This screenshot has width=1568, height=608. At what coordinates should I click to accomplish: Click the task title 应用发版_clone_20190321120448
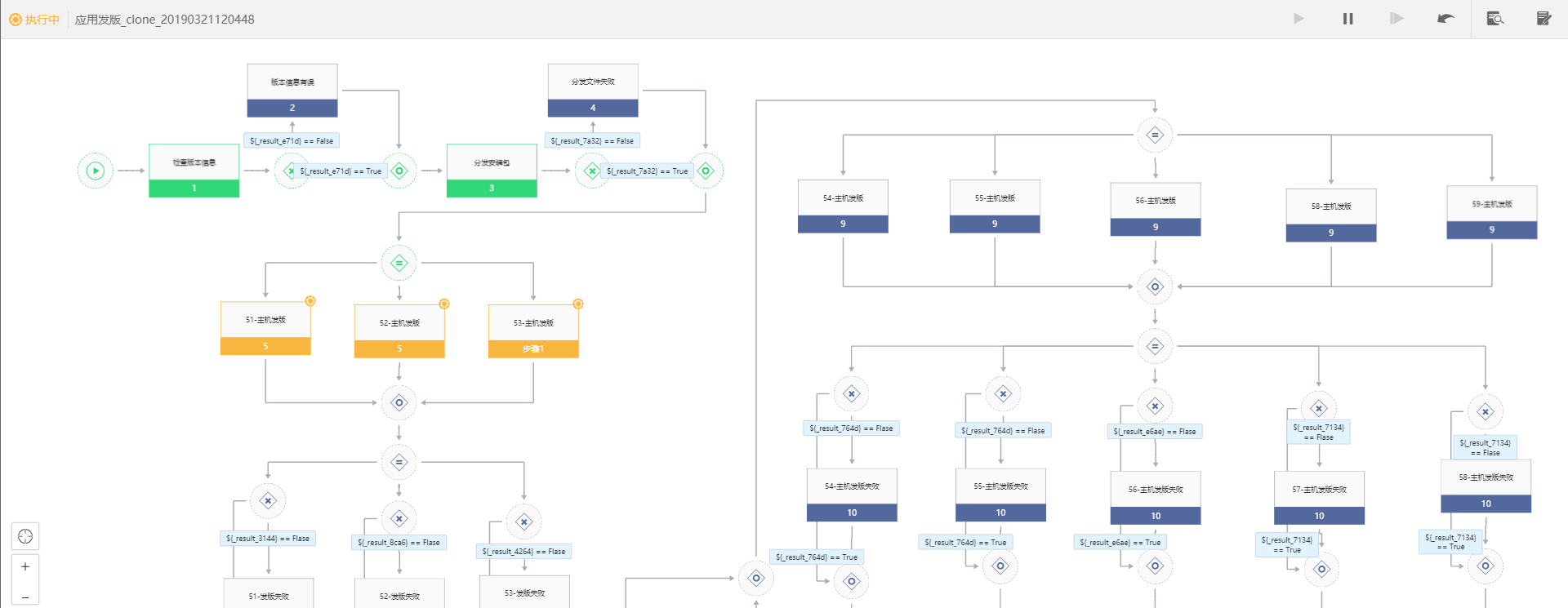tap(164, 20)
